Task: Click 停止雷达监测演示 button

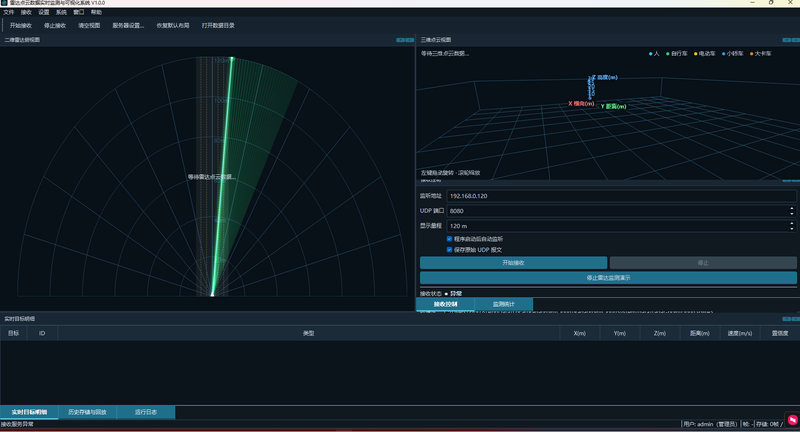Action: (x=608, y=278)
